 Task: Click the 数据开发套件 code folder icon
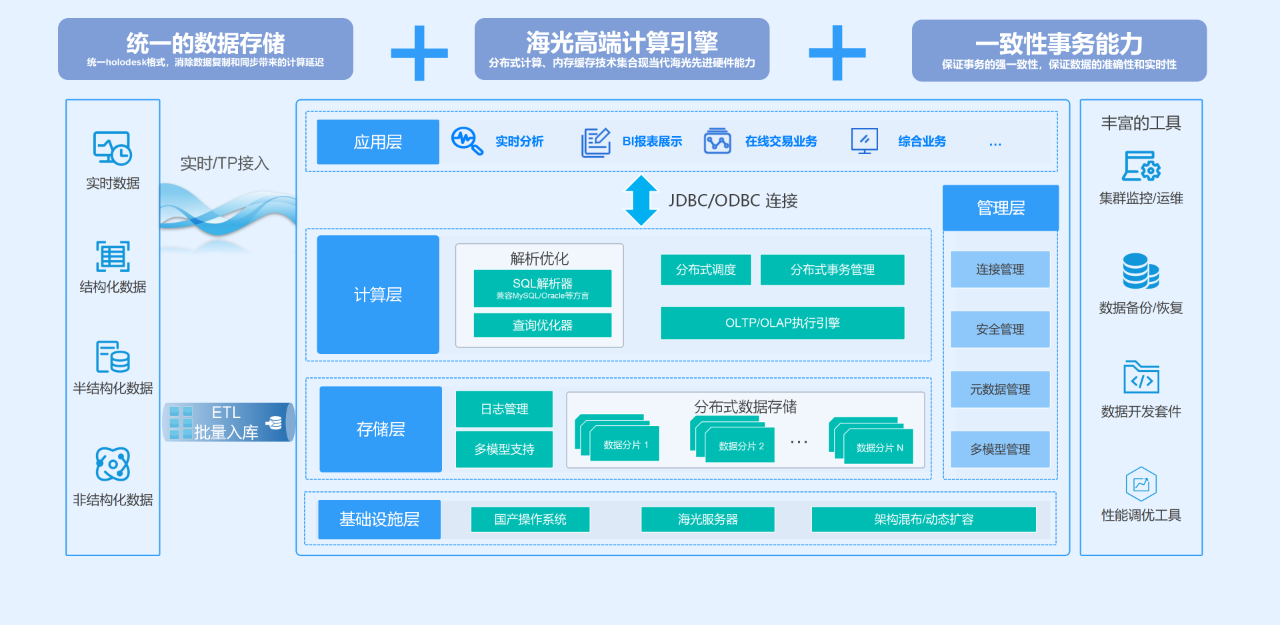pos(1141,378)
